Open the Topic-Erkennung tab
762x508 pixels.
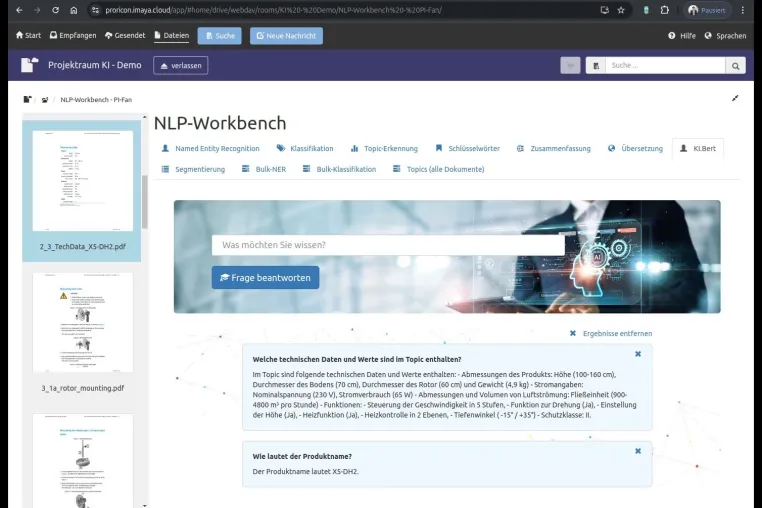click(x=384, y=148)
